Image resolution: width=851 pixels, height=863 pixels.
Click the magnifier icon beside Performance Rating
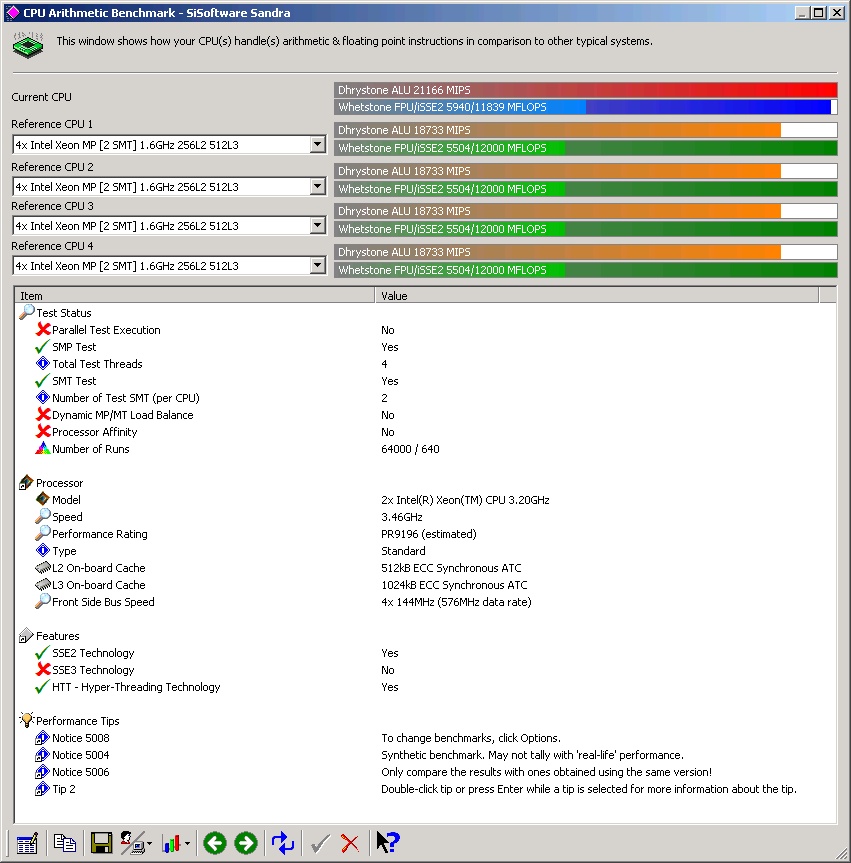pyautogui.click(x=42, y=533)
